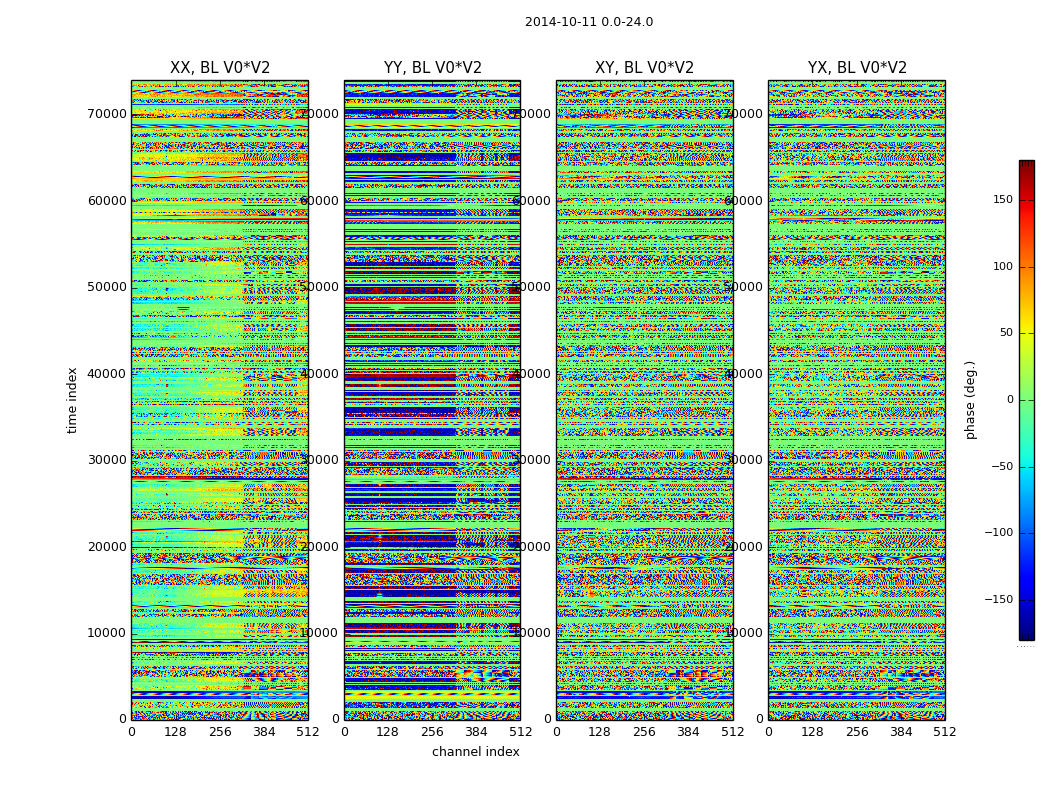Click the 'channel index' x-axis label
Viewport: 1050px width, 800px height.
(475, 752)
